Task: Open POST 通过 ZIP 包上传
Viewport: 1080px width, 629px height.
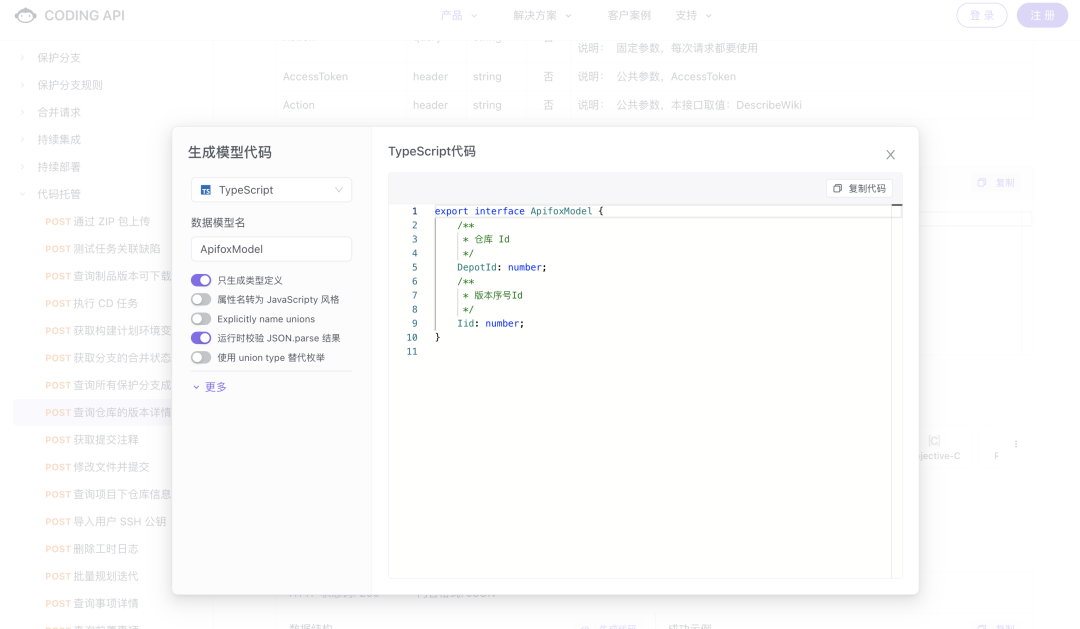Action: click(x=97, y=222)
